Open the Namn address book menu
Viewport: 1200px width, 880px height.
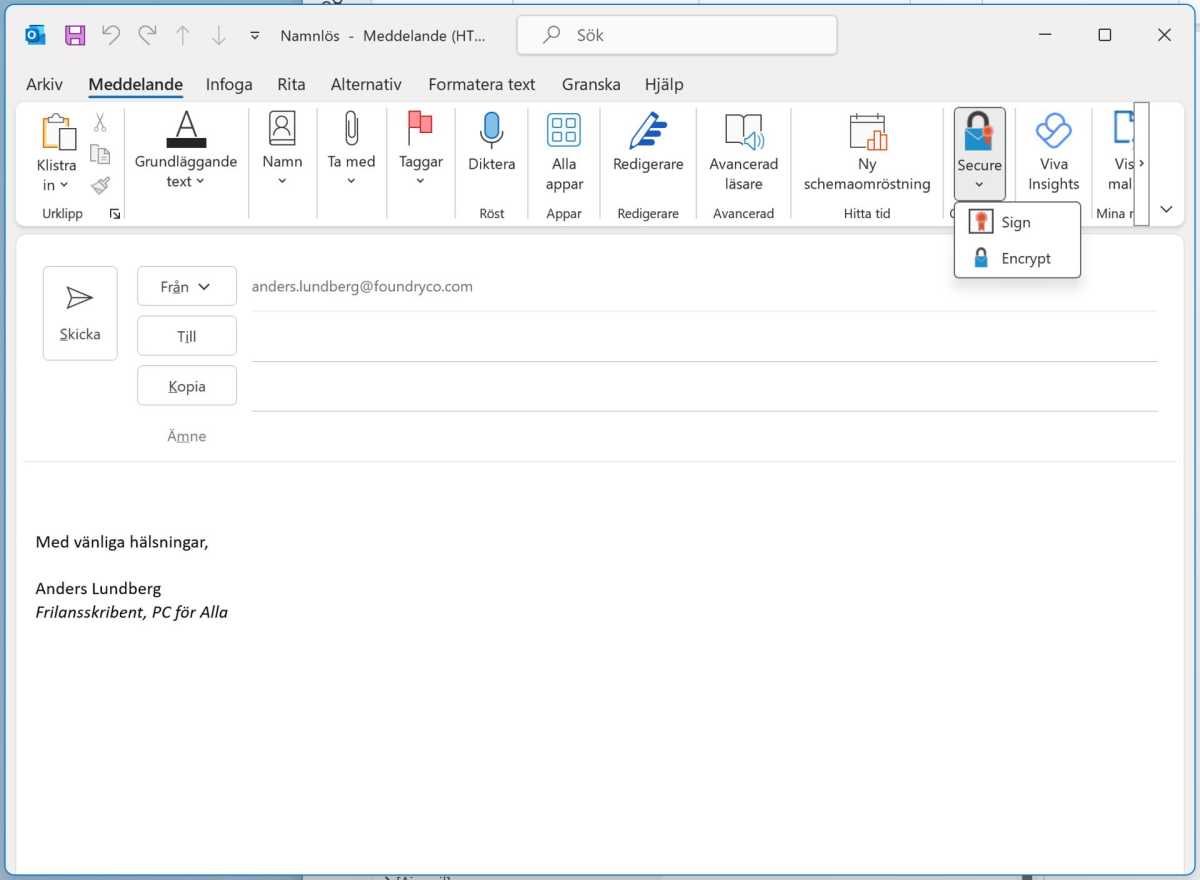282,150
